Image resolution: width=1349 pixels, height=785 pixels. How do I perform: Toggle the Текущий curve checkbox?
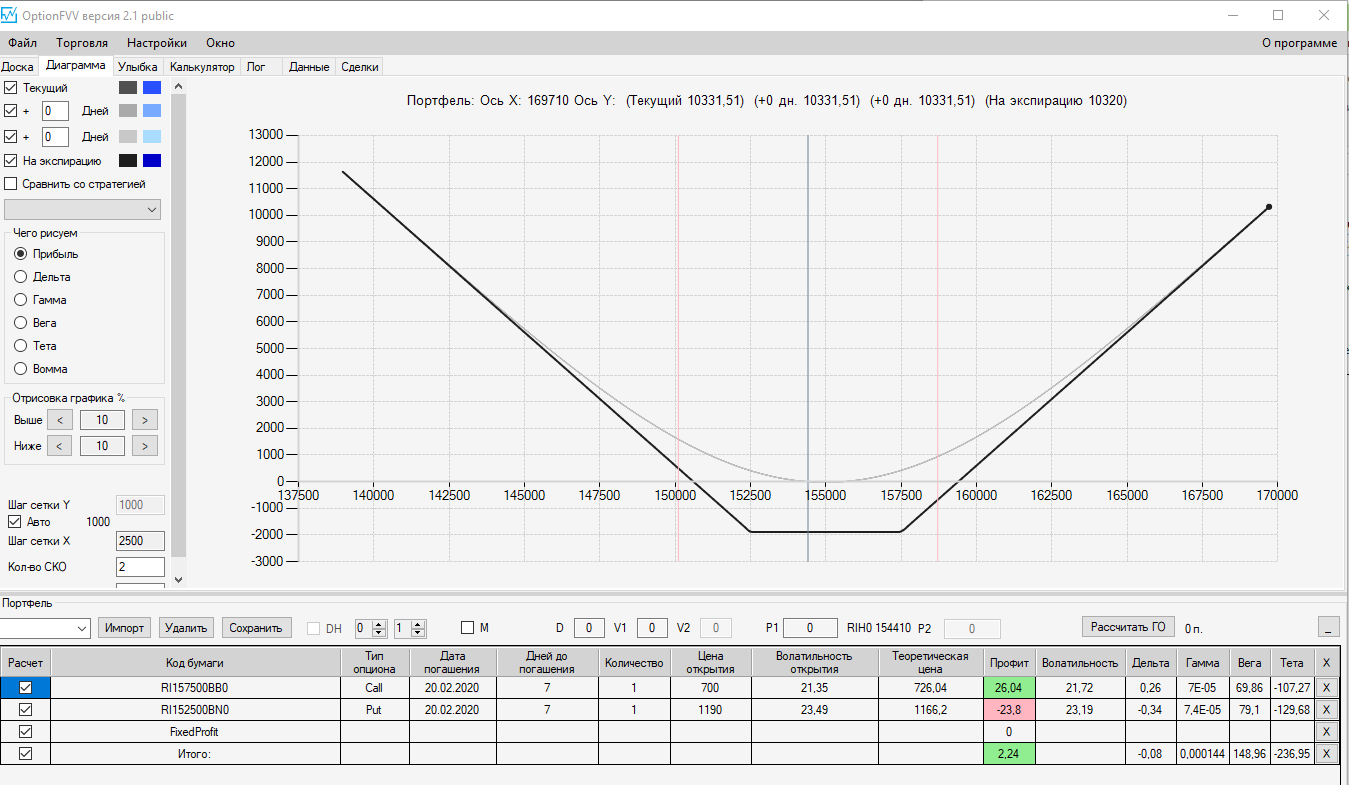pos(11,88)
